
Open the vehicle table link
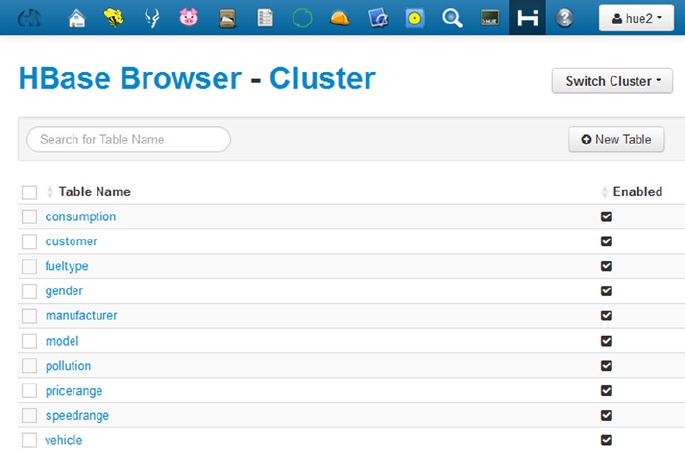(64, 440)
